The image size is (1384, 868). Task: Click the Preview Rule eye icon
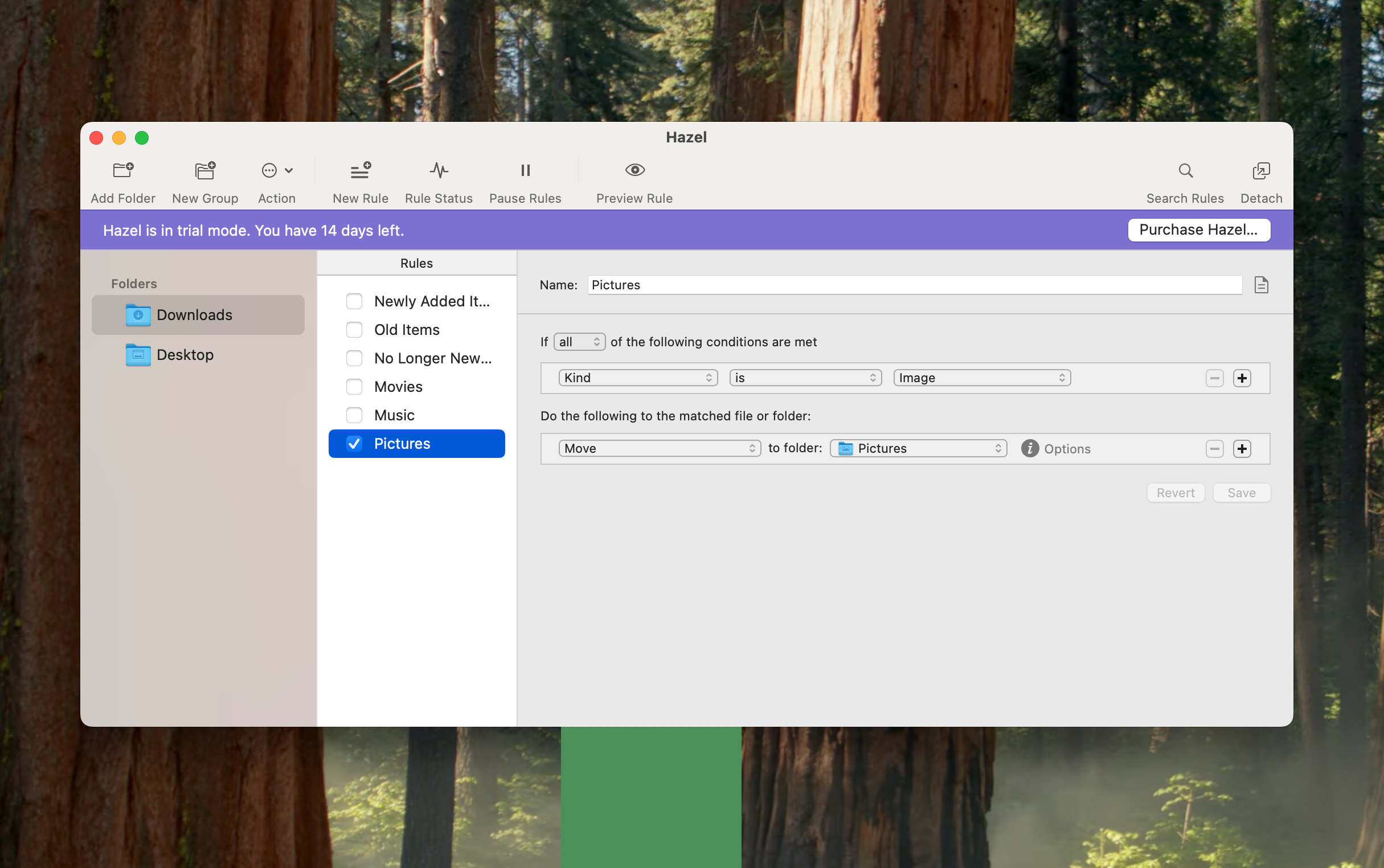coord(634,170)
